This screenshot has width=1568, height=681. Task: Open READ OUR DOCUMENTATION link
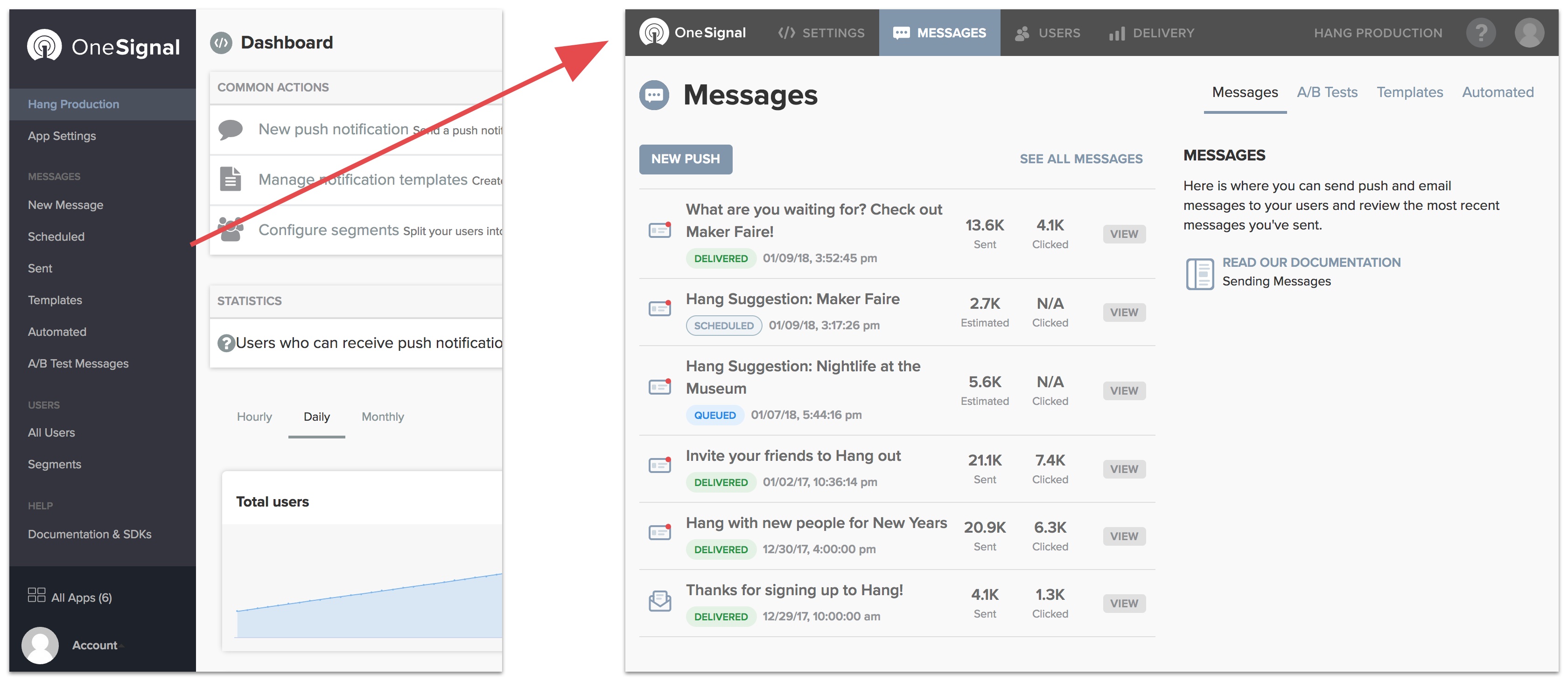point(1311,263)
